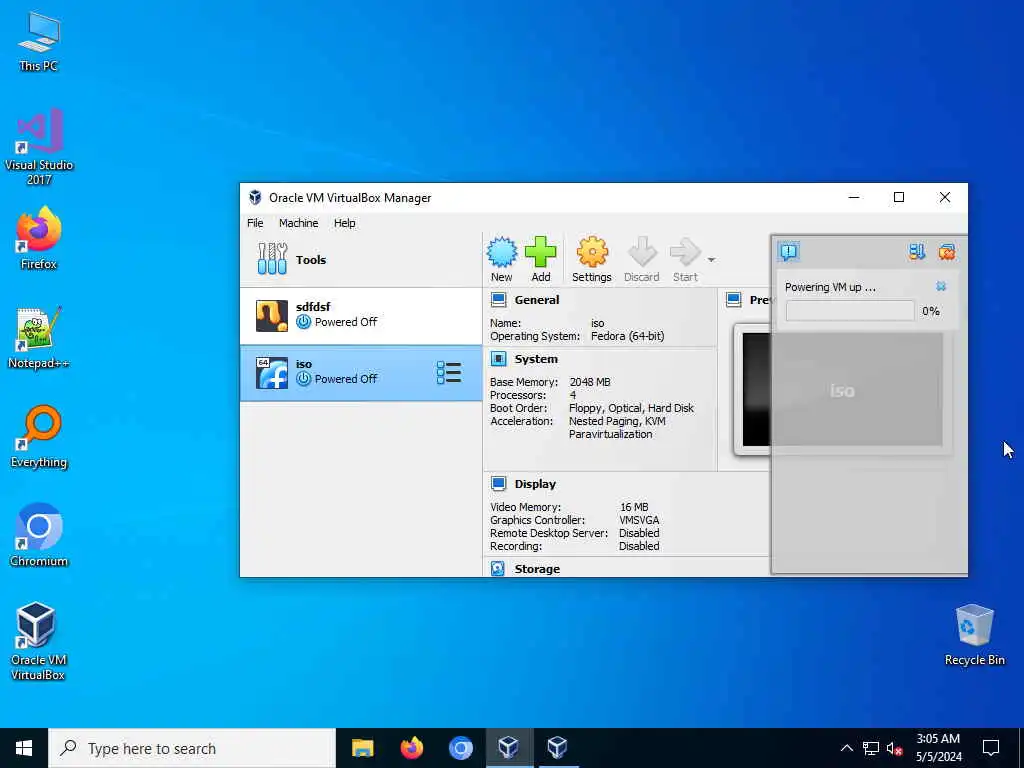Open Chromium desktop shortcut
Image resolution: width=1024 pixels, height=768 pixels.
pos(39,535)
